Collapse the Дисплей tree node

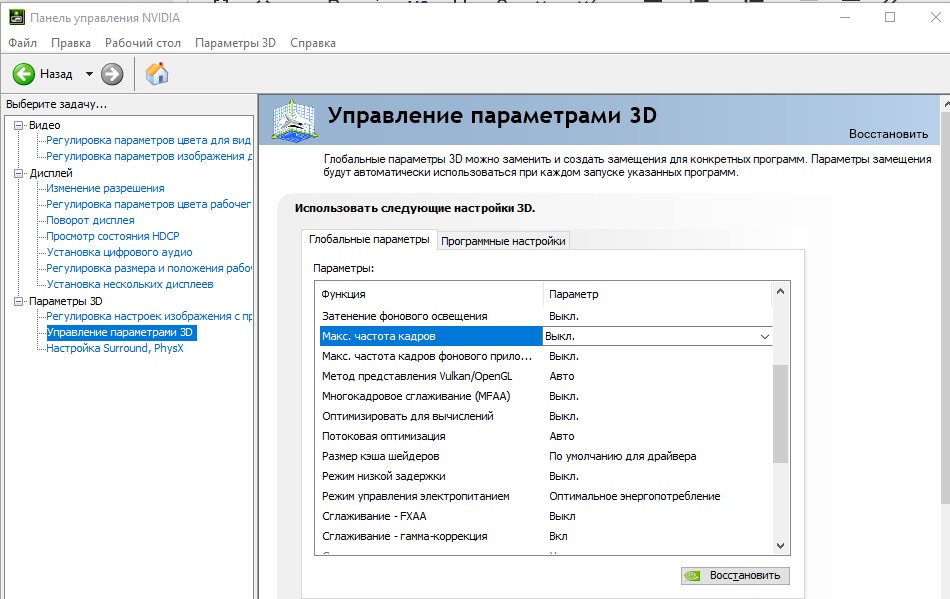coord(19,173)
